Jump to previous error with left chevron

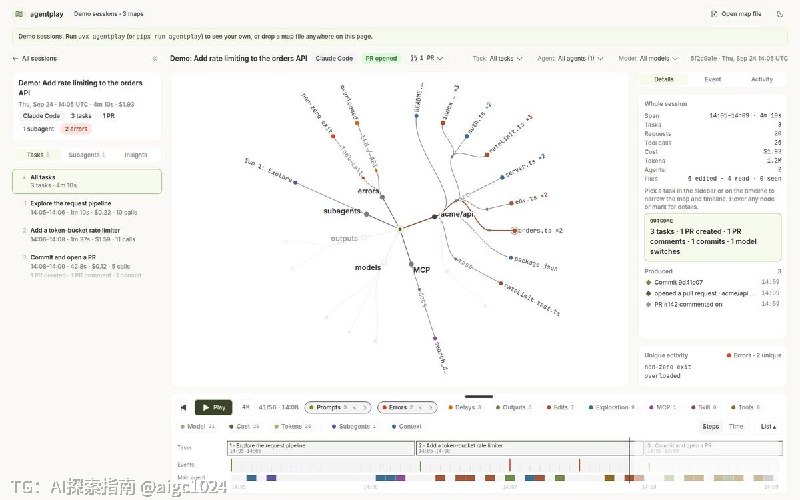pyautogui.click(x=421, y=408)
